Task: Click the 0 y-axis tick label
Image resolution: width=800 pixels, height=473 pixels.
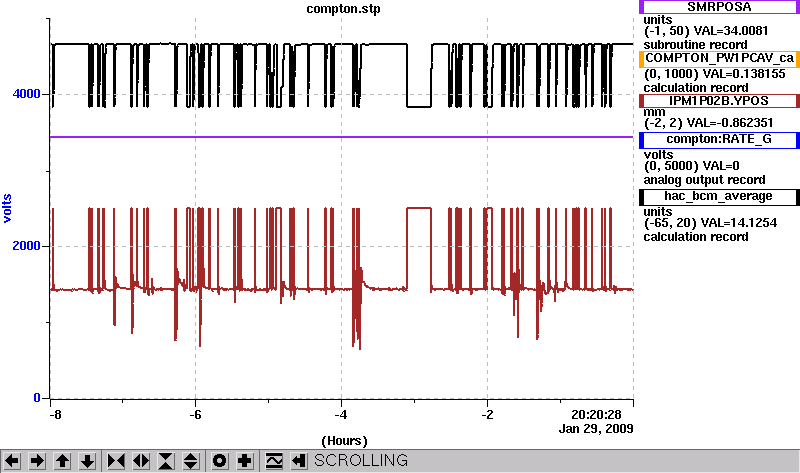Action: pos(37,397)
